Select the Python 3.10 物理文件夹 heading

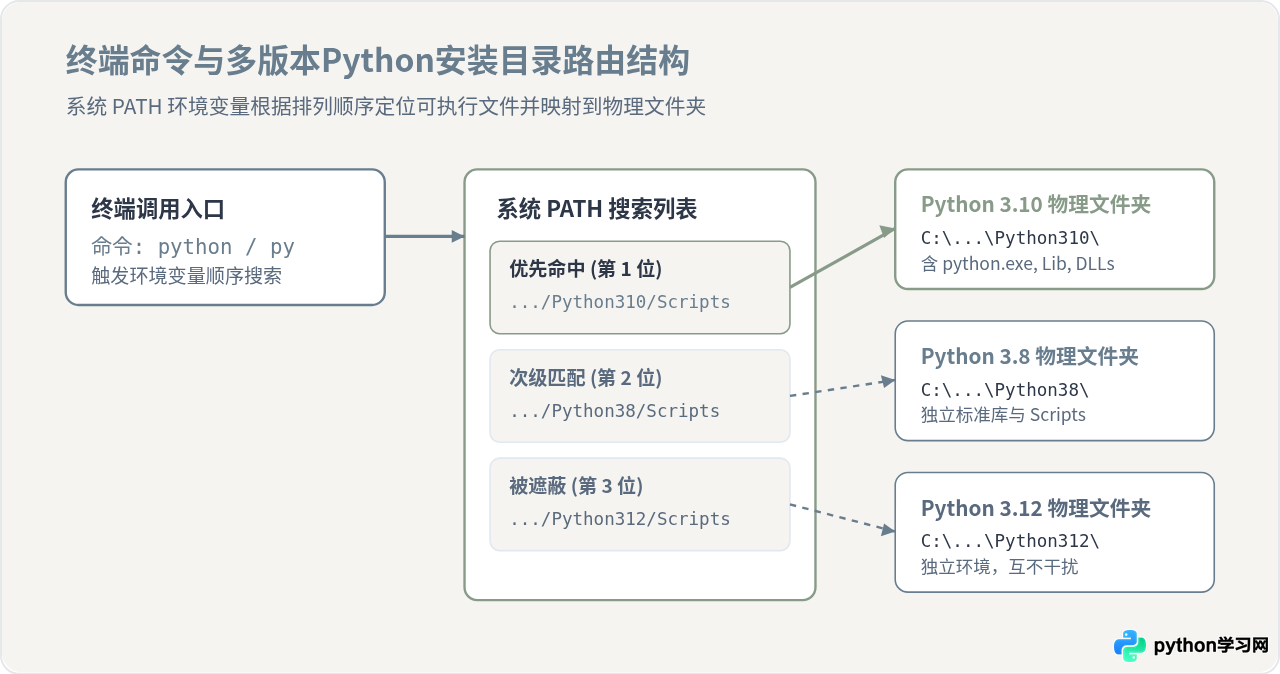click(x=1036, y=205)
